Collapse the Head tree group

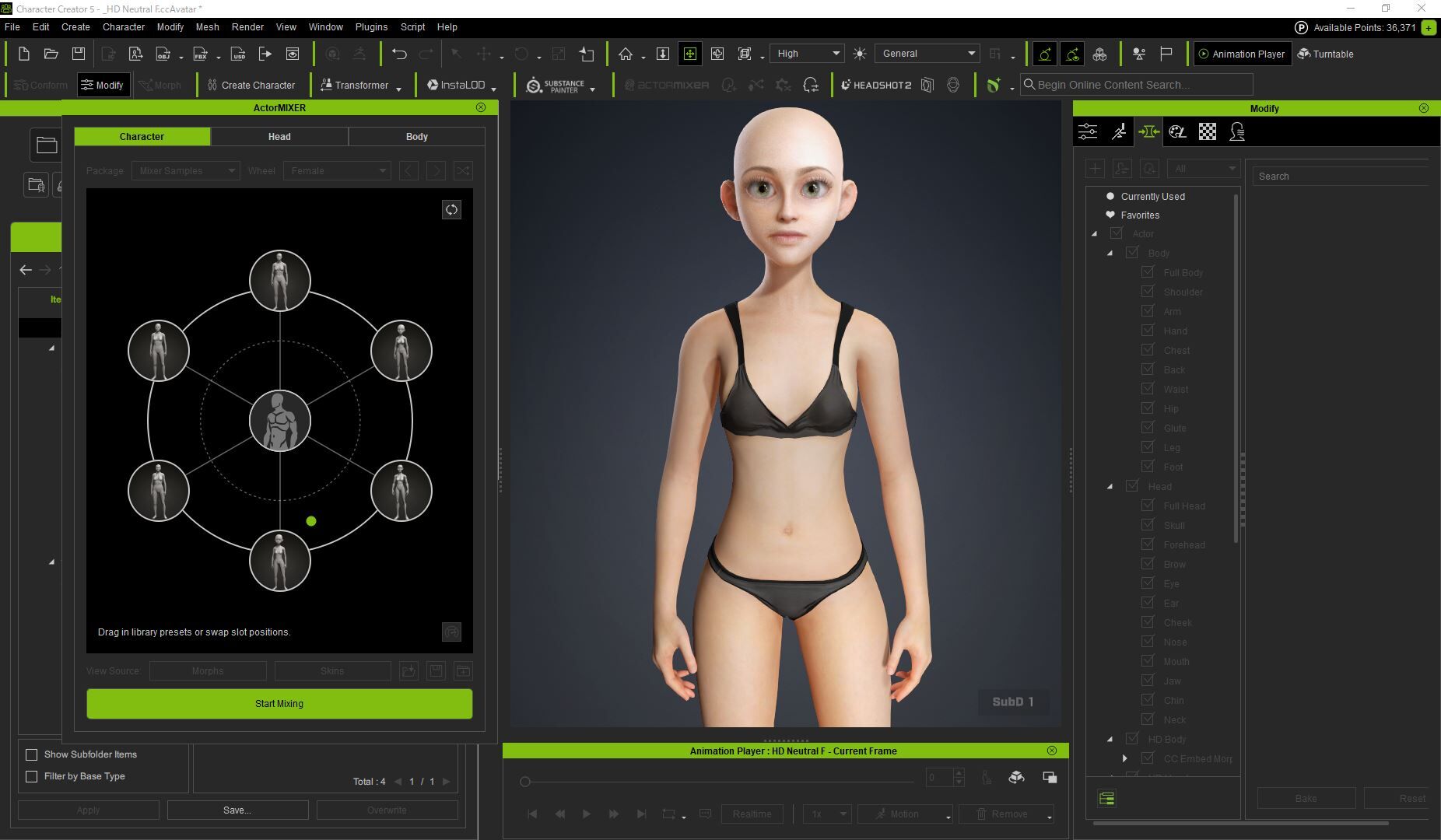click(1110, 486)
